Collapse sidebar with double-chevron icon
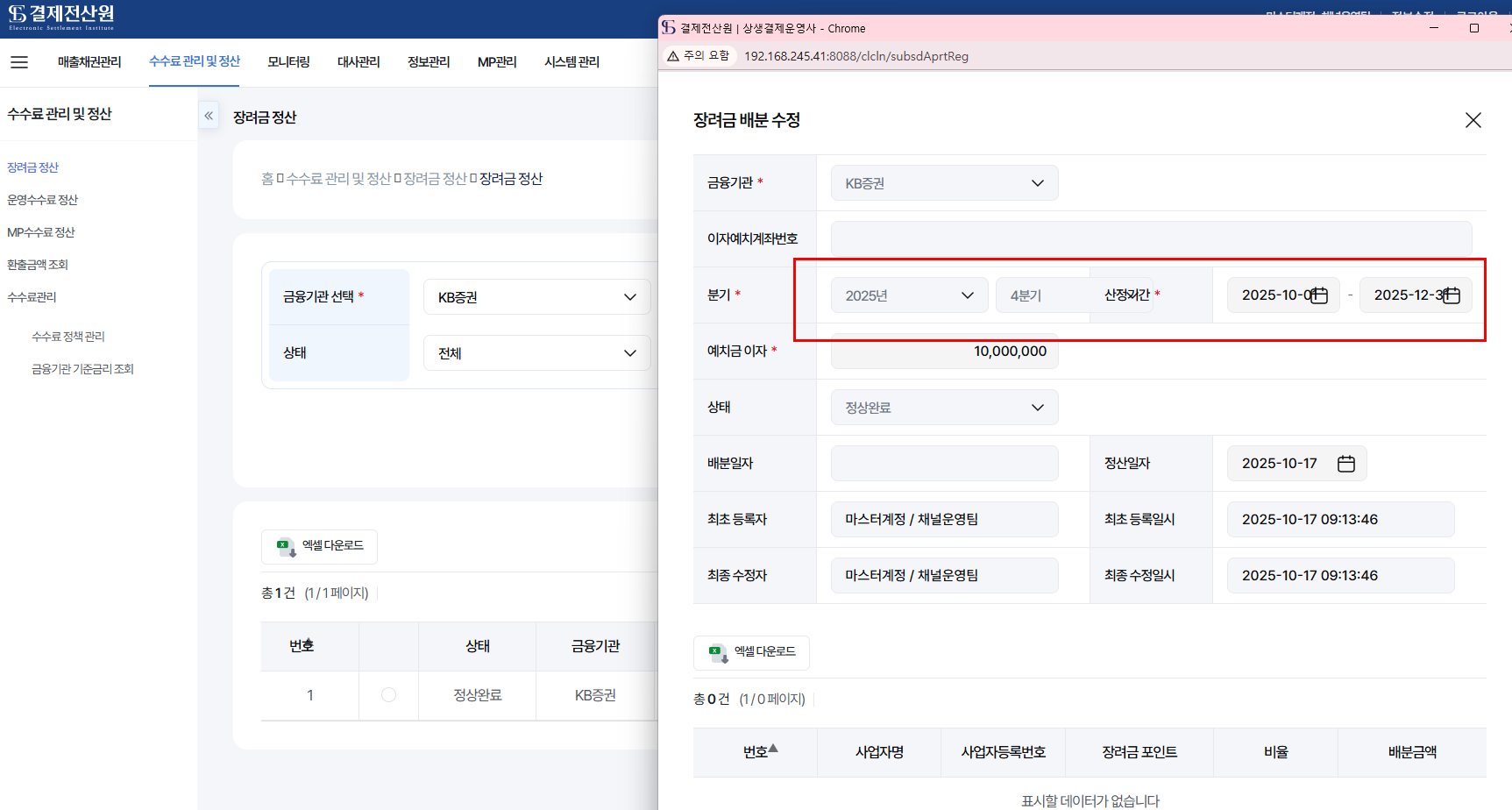 pos(209,116)
